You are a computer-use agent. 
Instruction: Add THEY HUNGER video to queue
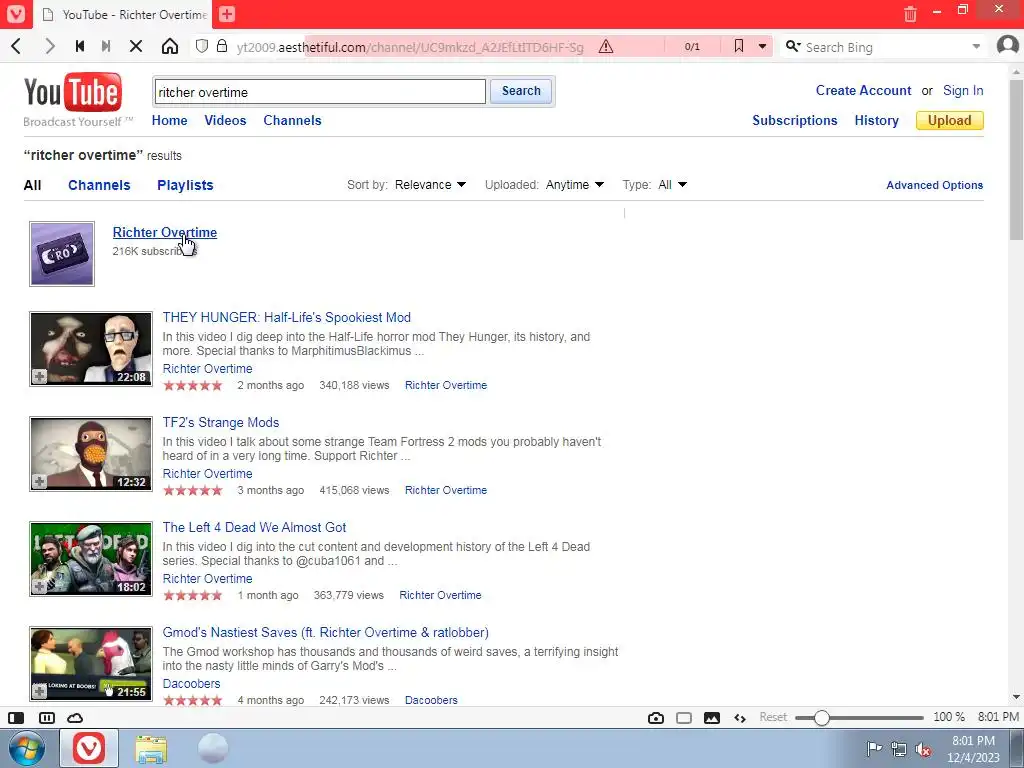pyautogui.click(x=40, y=377)
